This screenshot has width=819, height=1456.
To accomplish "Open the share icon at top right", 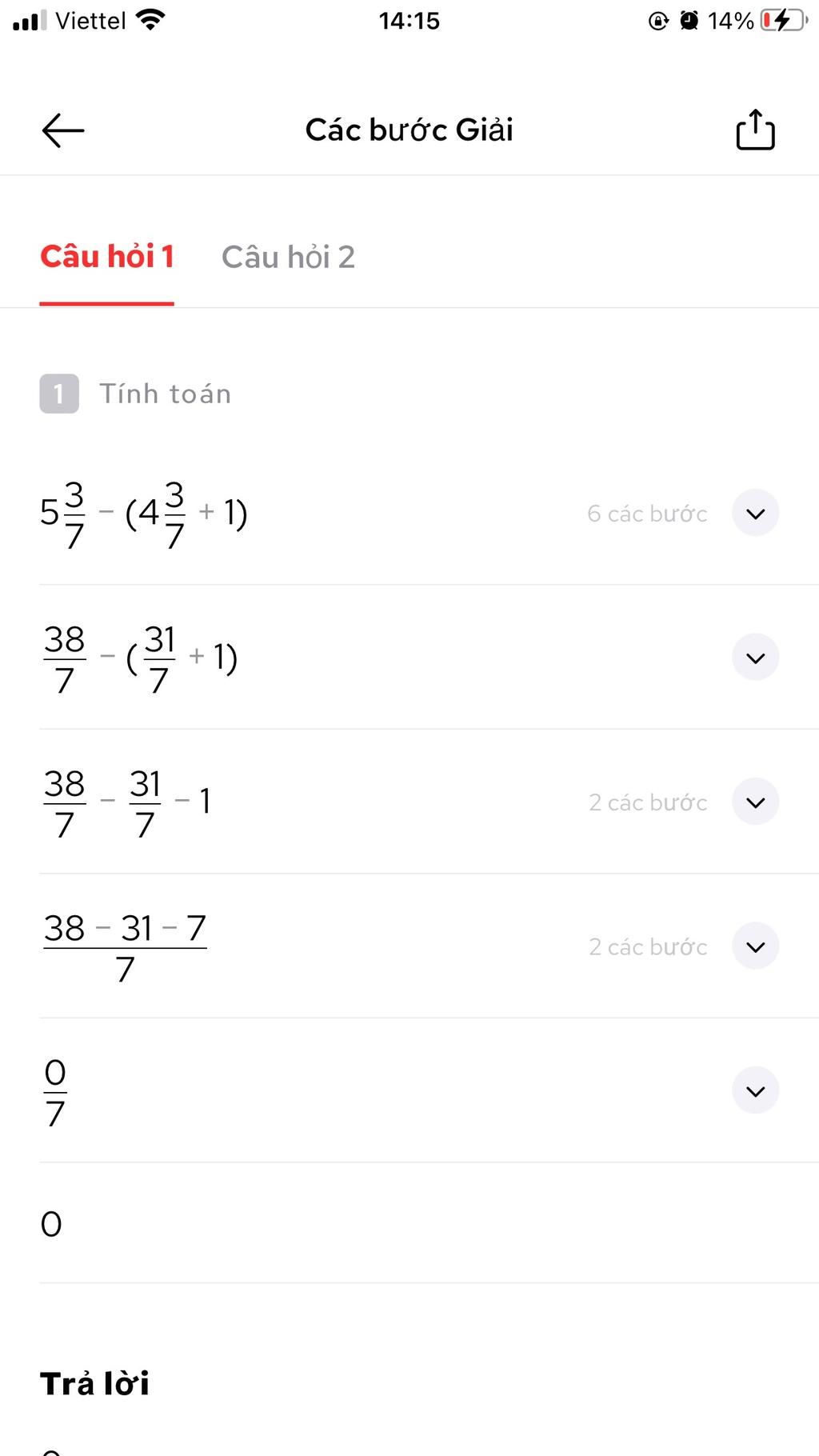I will [755, 130].
